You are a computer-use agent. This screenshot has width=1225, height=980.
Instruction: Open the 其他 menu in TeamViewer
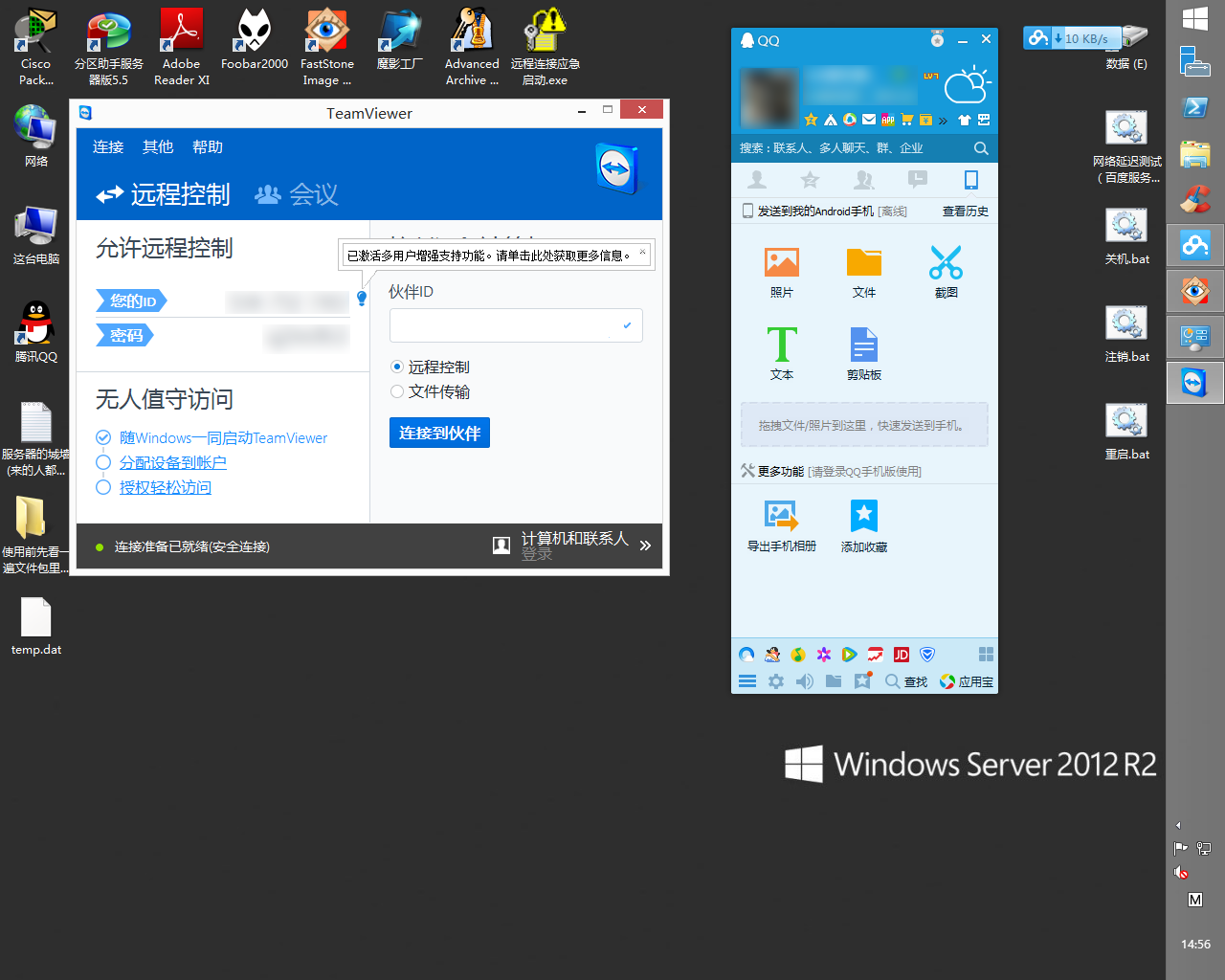[158, 146]
